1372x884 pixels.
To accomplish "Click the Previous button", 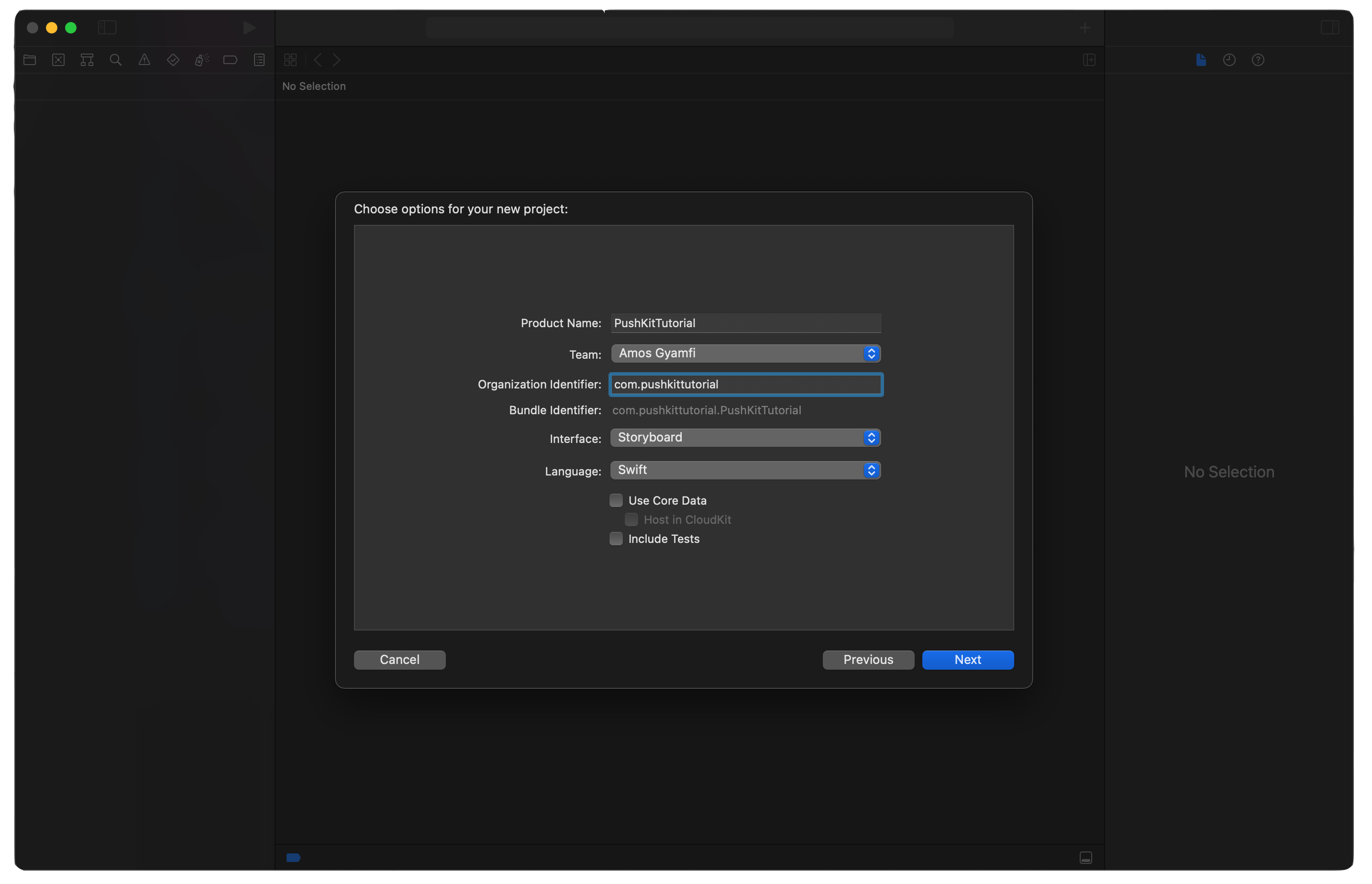I will (868, 660).
